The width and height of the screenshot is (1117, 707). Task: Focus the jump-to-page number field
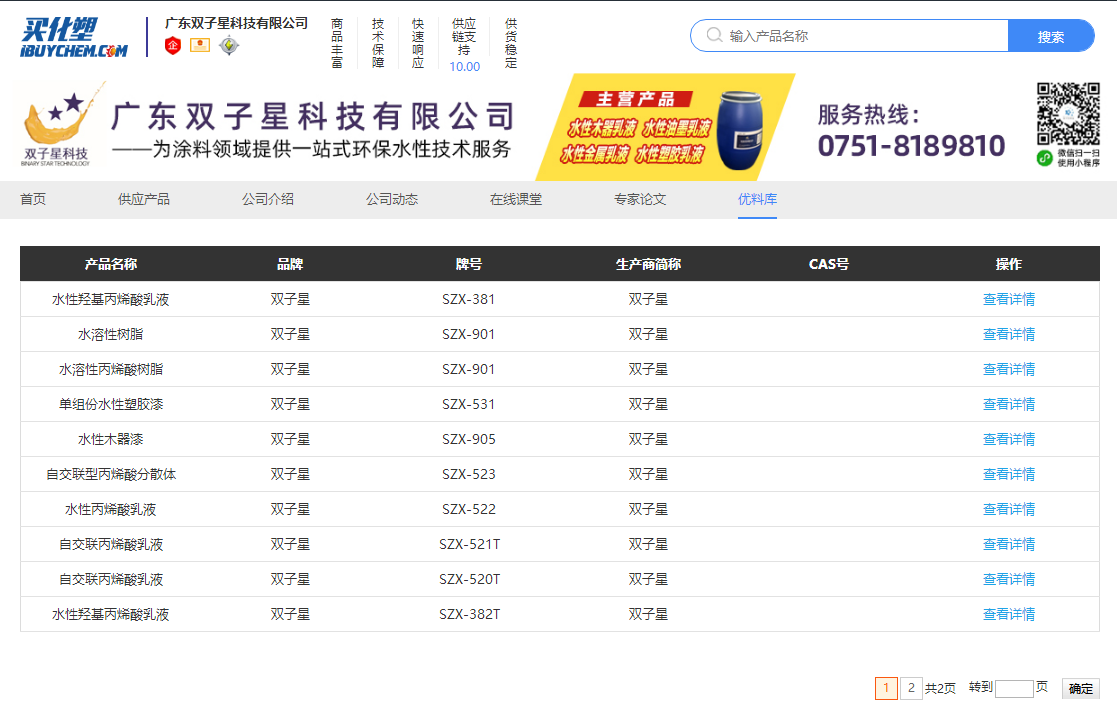1014,688
